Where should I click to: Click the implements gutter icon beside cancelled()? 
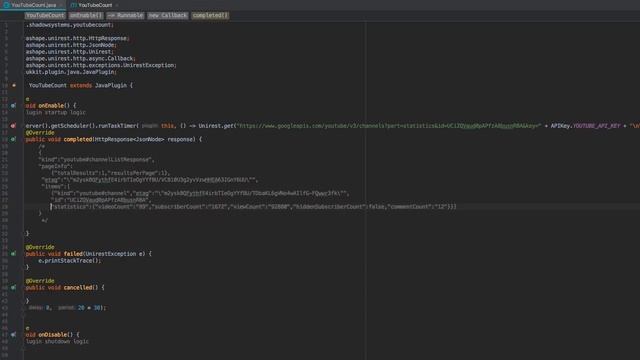tap(13, 287)
